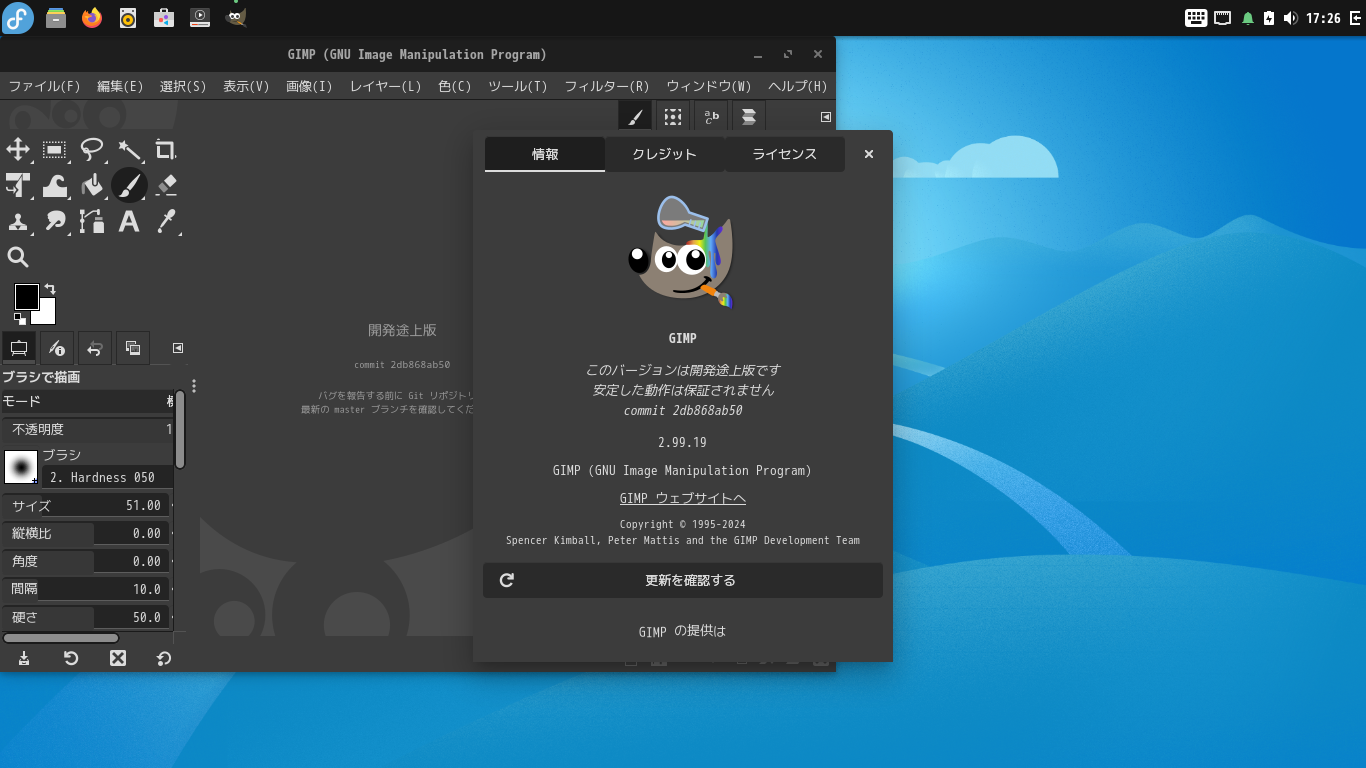Viewport: 1366px width, 768px height.
Task: Open the Device Status tab
Action: click(57, 348)
